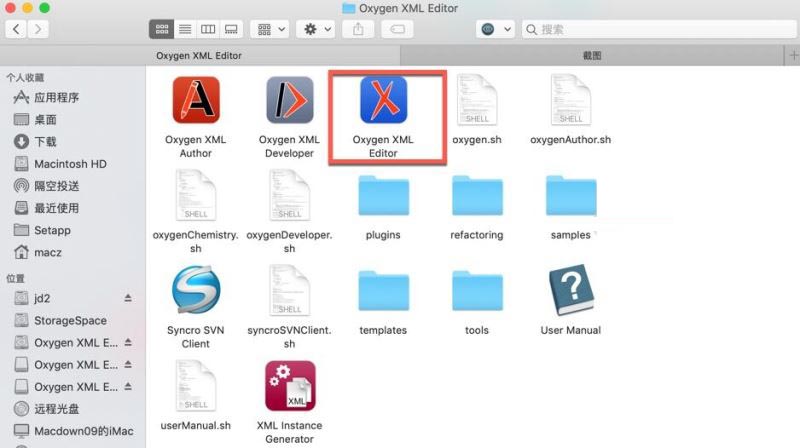This screenshot has height=448, width=800.
Task: Switch to the 截图 tab
Action: click(x=592, y=56)
